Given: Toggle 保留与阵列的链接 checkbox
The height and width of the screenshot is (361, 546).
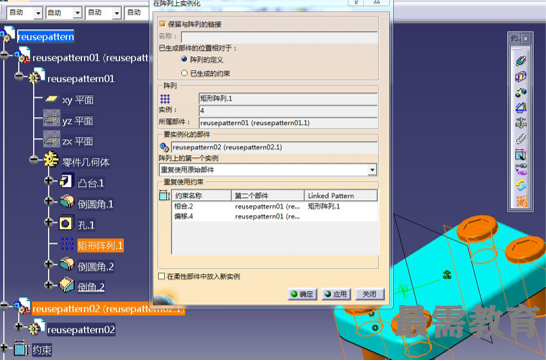Looking at the screenshot, I should pyautogui.click(x=162, y=24).
